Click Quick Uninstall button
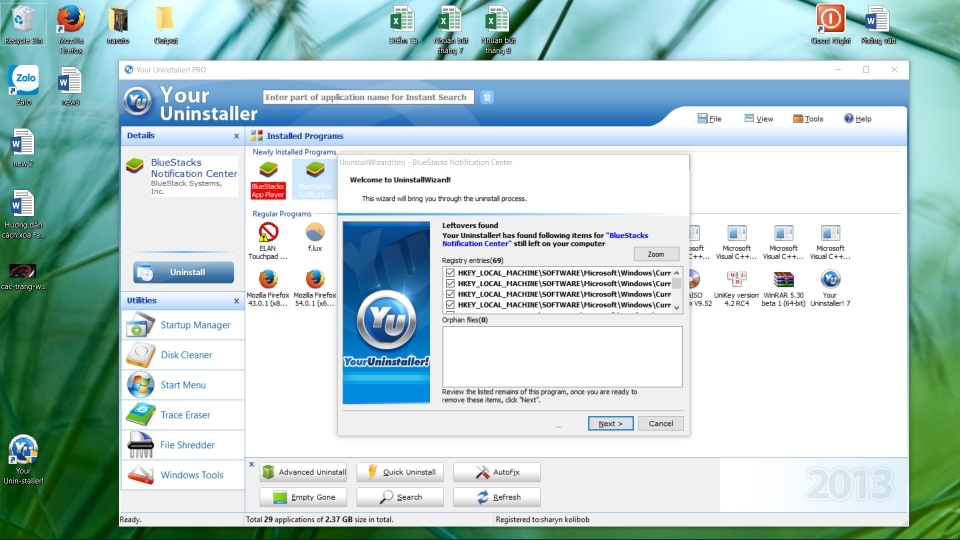This screenshot has width=960, height=540. click(400, 472)
